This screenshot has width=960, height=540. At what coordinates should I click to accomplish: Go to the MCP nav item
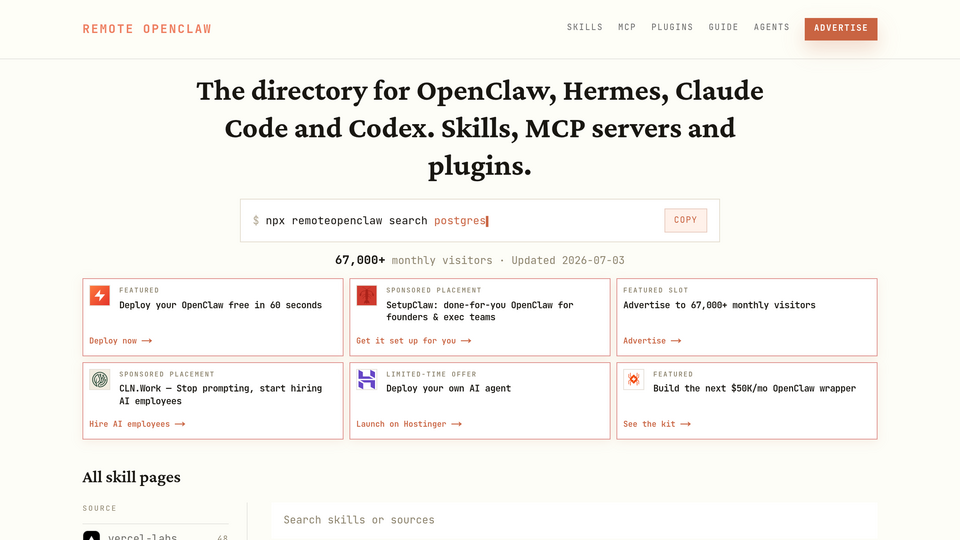627,28
